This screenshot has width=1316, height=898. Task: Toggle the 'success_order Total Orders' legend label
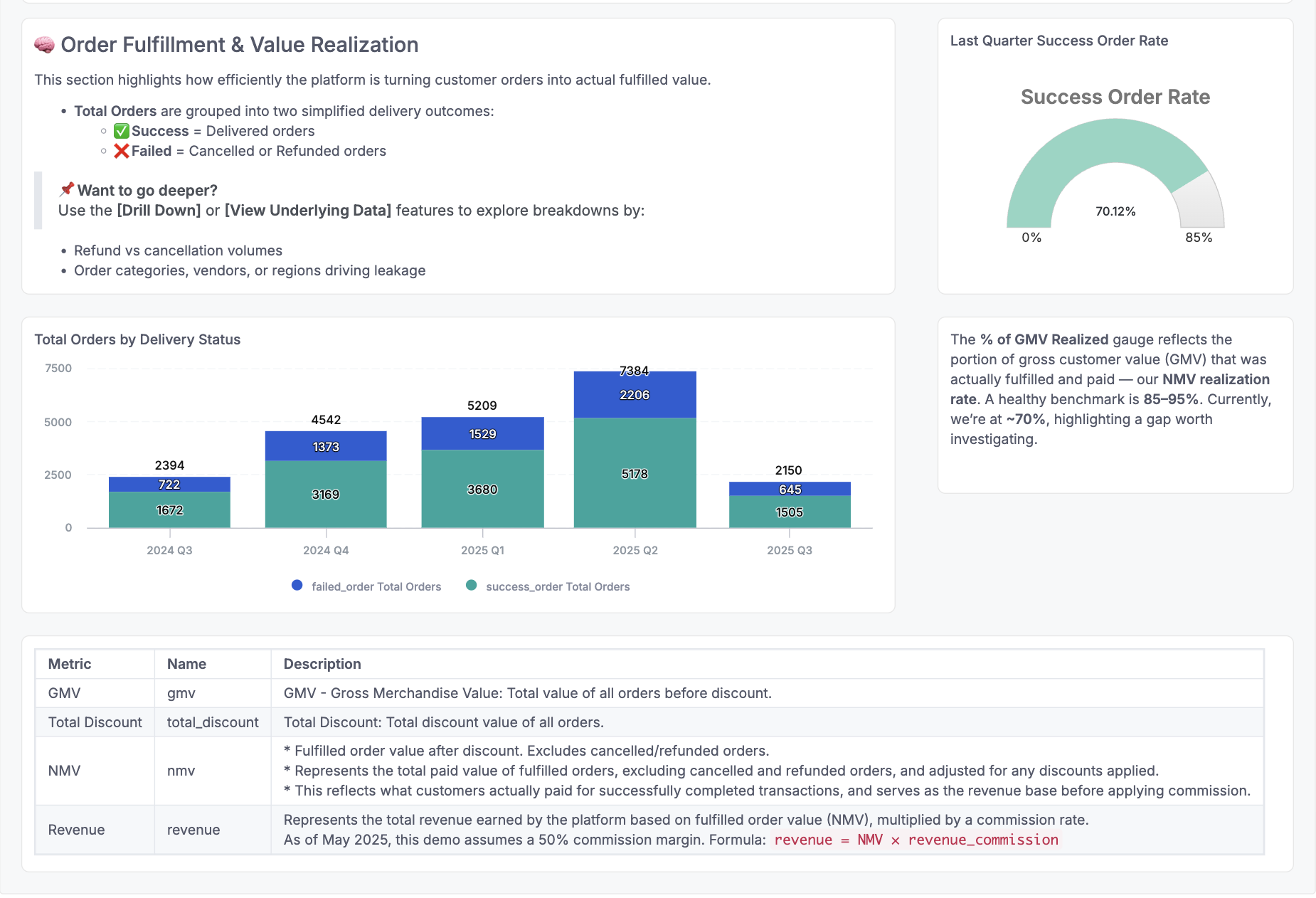(x=557, y=586)
